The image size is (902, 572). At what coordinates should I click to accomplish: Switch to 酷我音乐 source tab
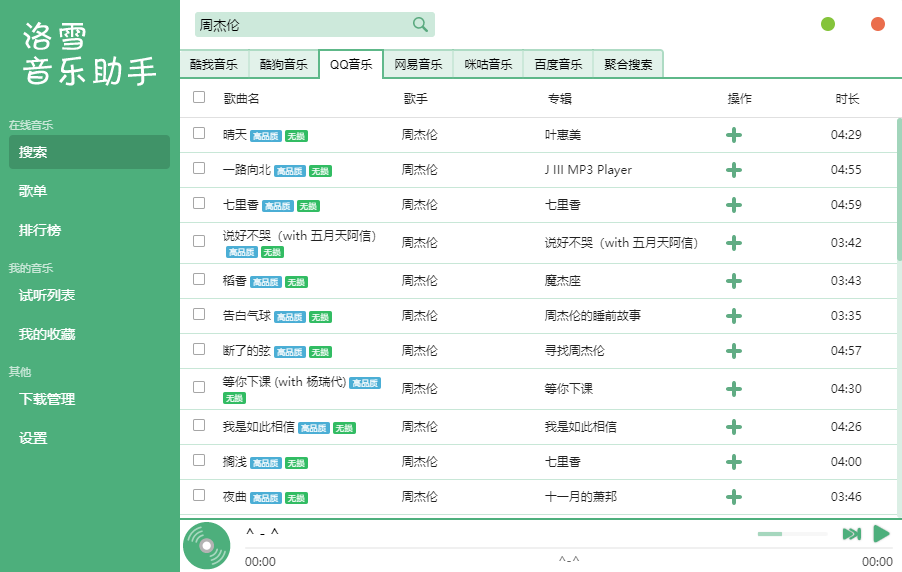(x=214, y=64)
